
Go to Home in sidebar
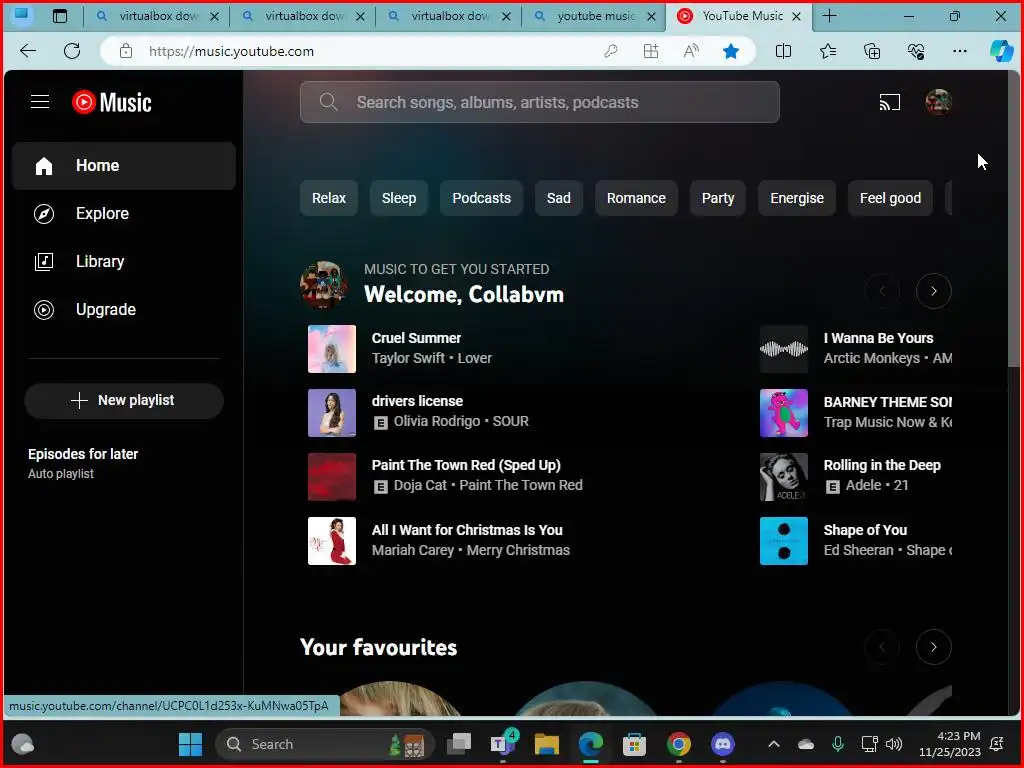click(123, 166)
